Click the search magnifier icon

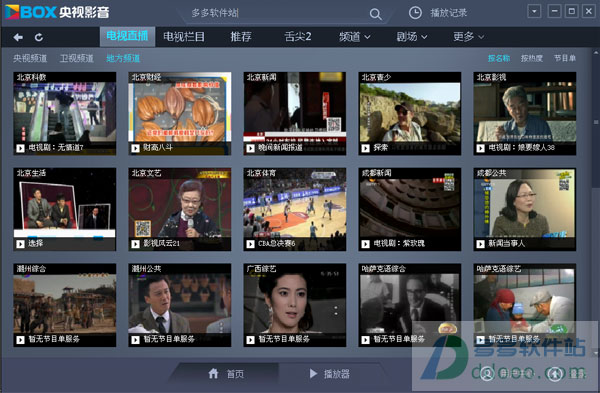[x=375, y=15]
